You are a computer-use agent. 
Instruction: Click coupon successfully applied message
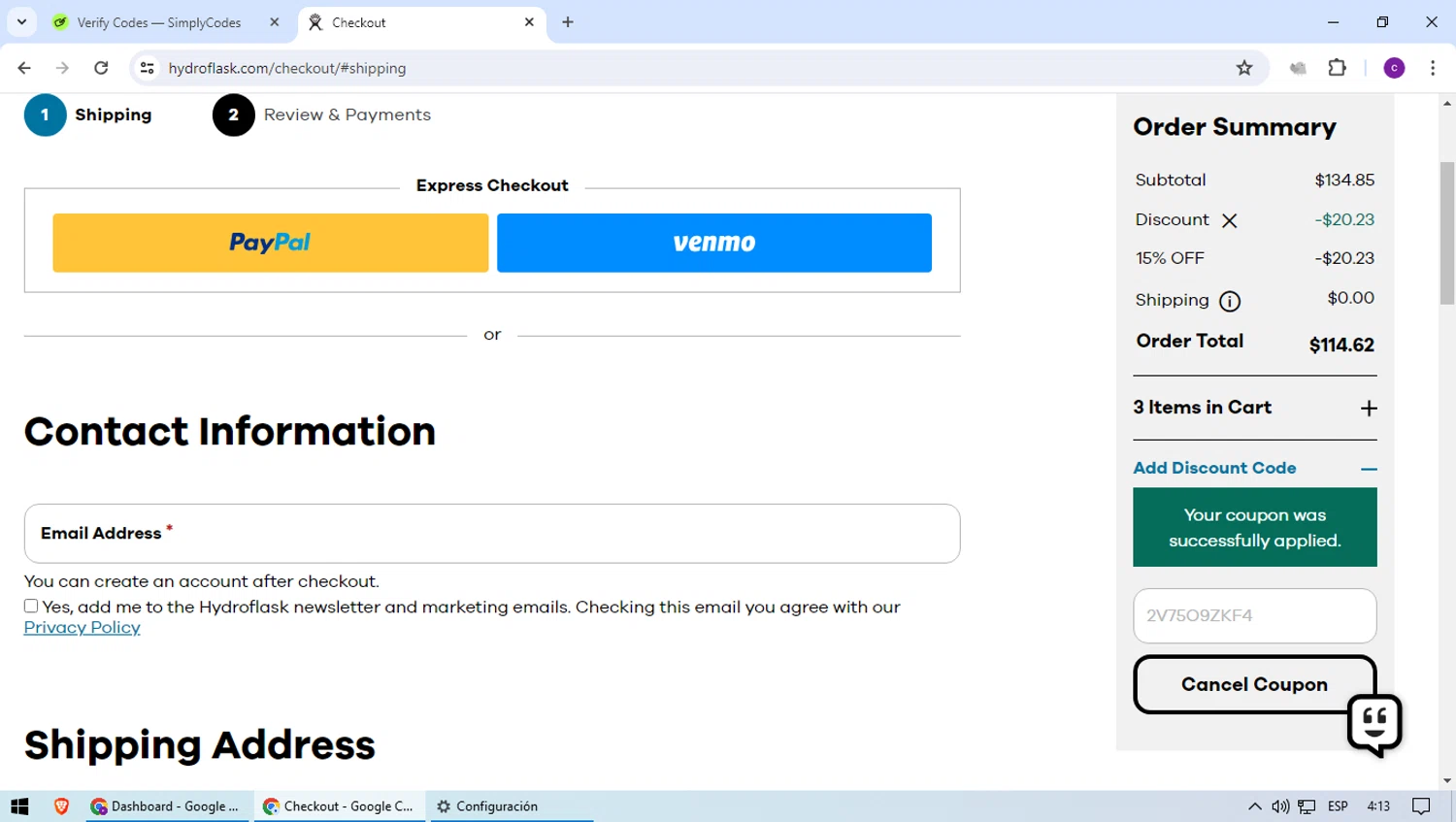pos(1254,527)
